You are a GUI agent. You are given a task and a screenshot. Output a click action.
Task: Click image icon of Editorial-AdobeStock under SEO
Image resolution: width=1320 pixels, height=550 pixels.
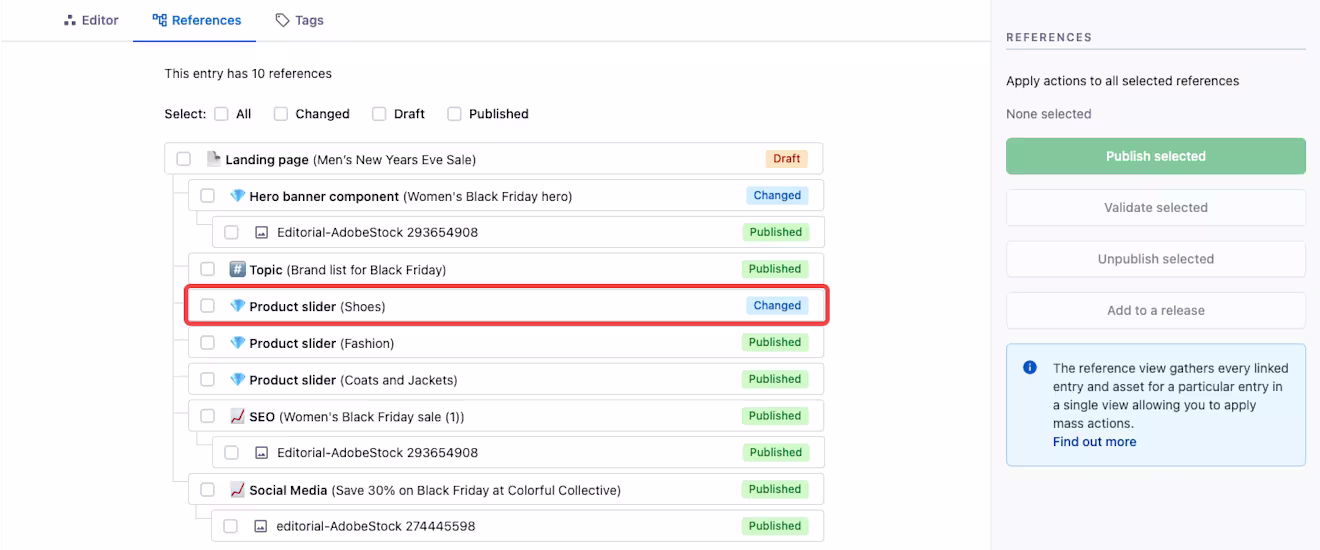pyautogui.click(x=261, y=453)
